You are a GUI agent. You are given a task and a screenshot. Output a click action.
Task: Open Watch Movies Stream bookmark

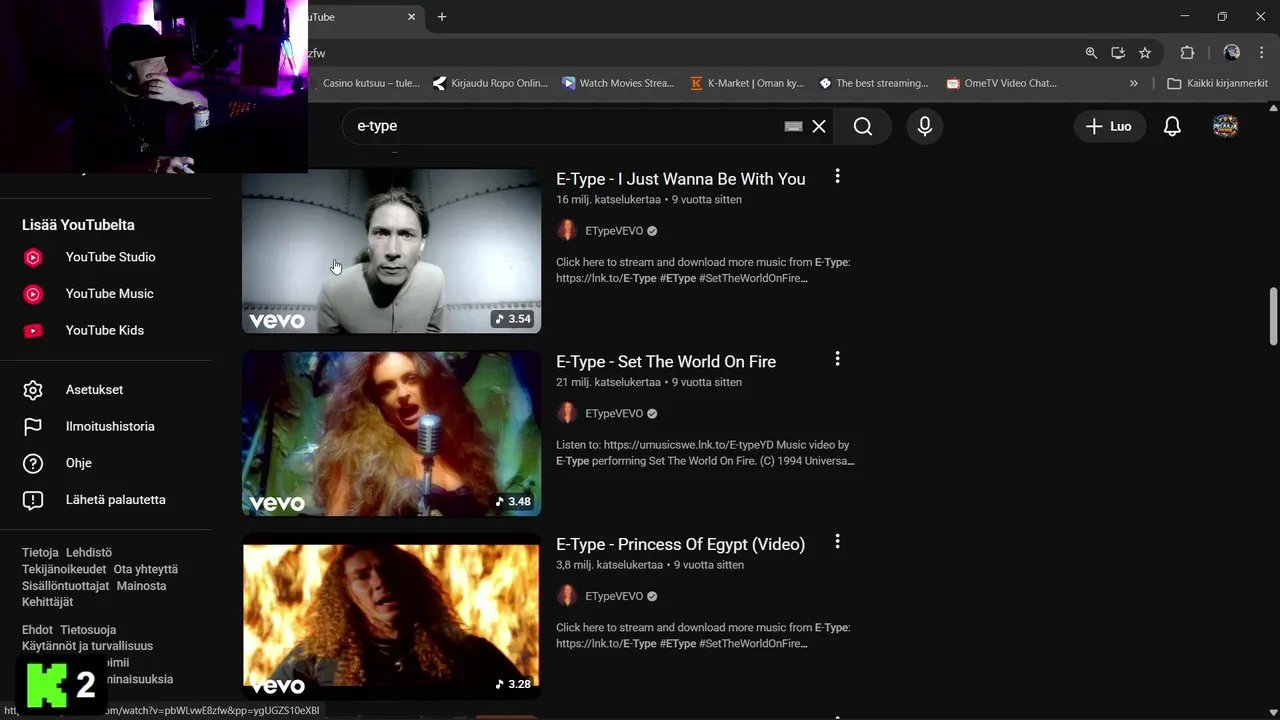click(x=618, y=83)
